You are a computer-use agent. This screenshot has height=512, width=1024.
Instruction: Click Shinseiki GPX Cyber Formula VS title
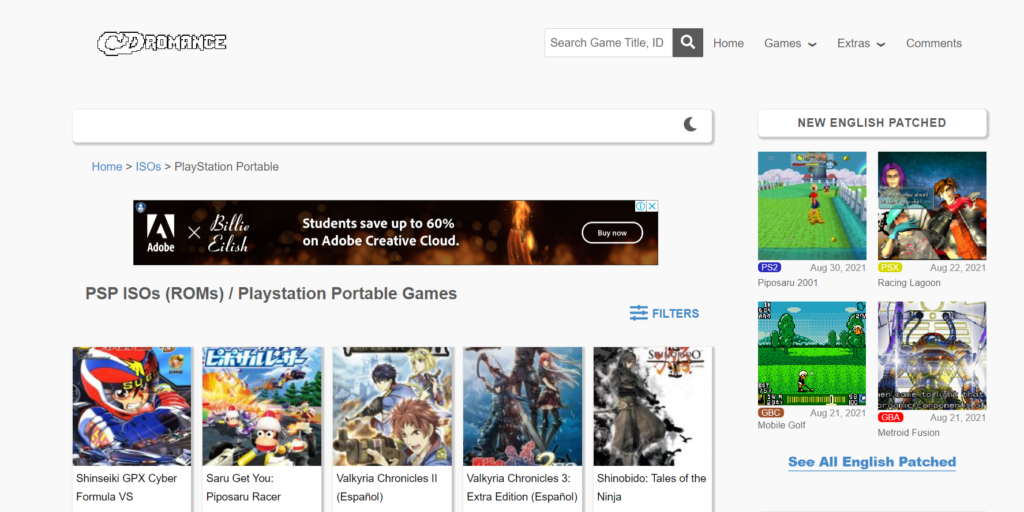(127, 487)
